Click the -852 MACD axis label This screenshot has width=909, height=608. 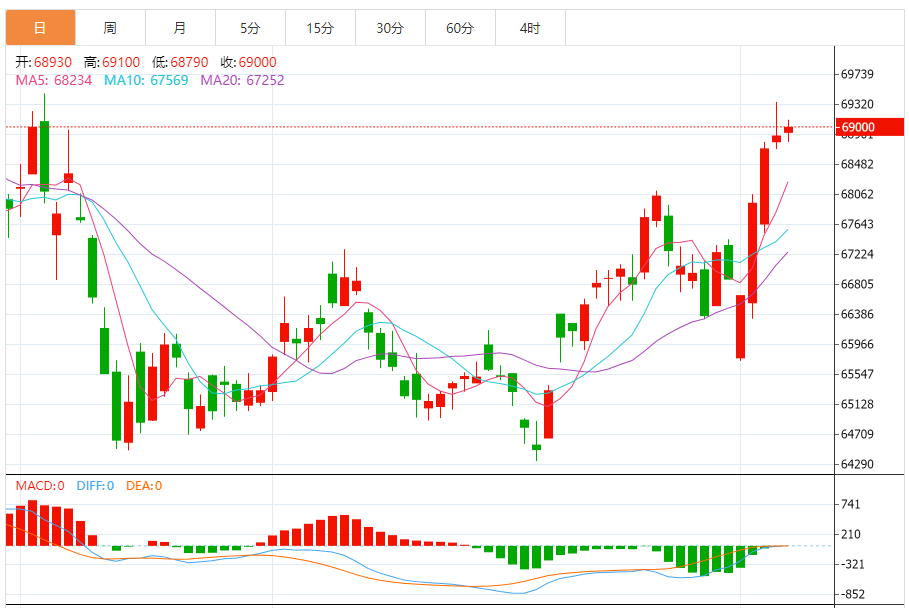tap(852, 594)
